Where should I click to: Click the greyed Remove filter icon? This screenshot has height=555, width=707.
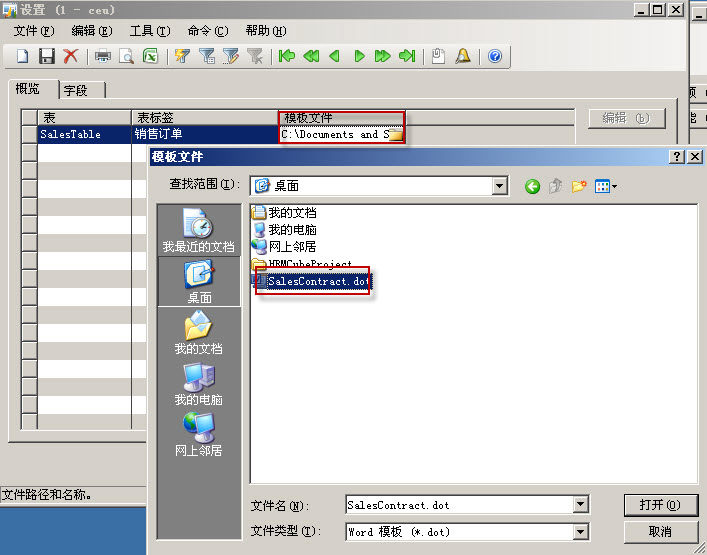click(255, 56)
